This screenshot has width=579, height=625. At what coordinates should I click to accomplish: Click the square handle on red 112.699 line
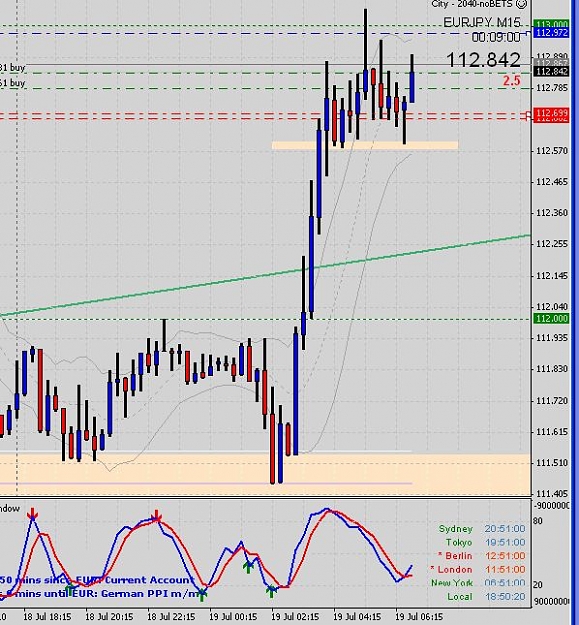coord(529,116)
